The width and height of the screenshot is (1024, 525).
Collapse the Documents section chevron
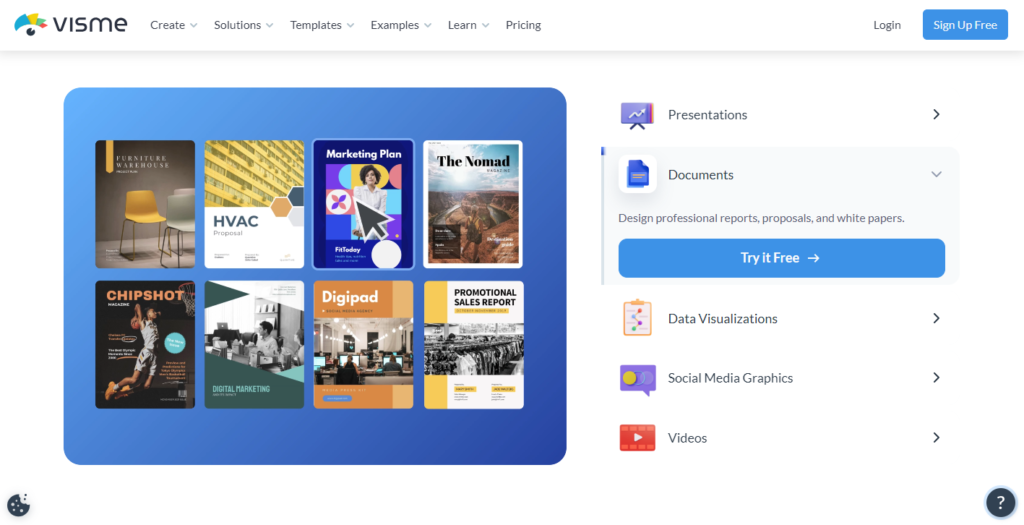[x=936, y=174]
